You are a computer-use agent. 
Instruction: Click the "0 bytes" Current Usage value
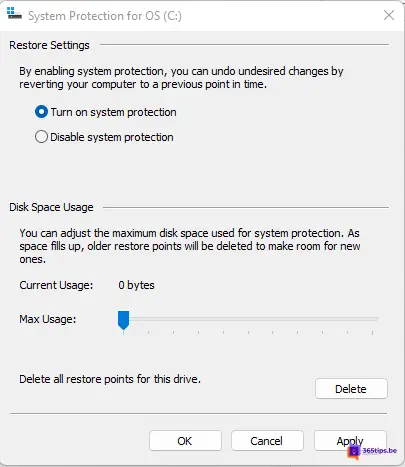[136, 285]
